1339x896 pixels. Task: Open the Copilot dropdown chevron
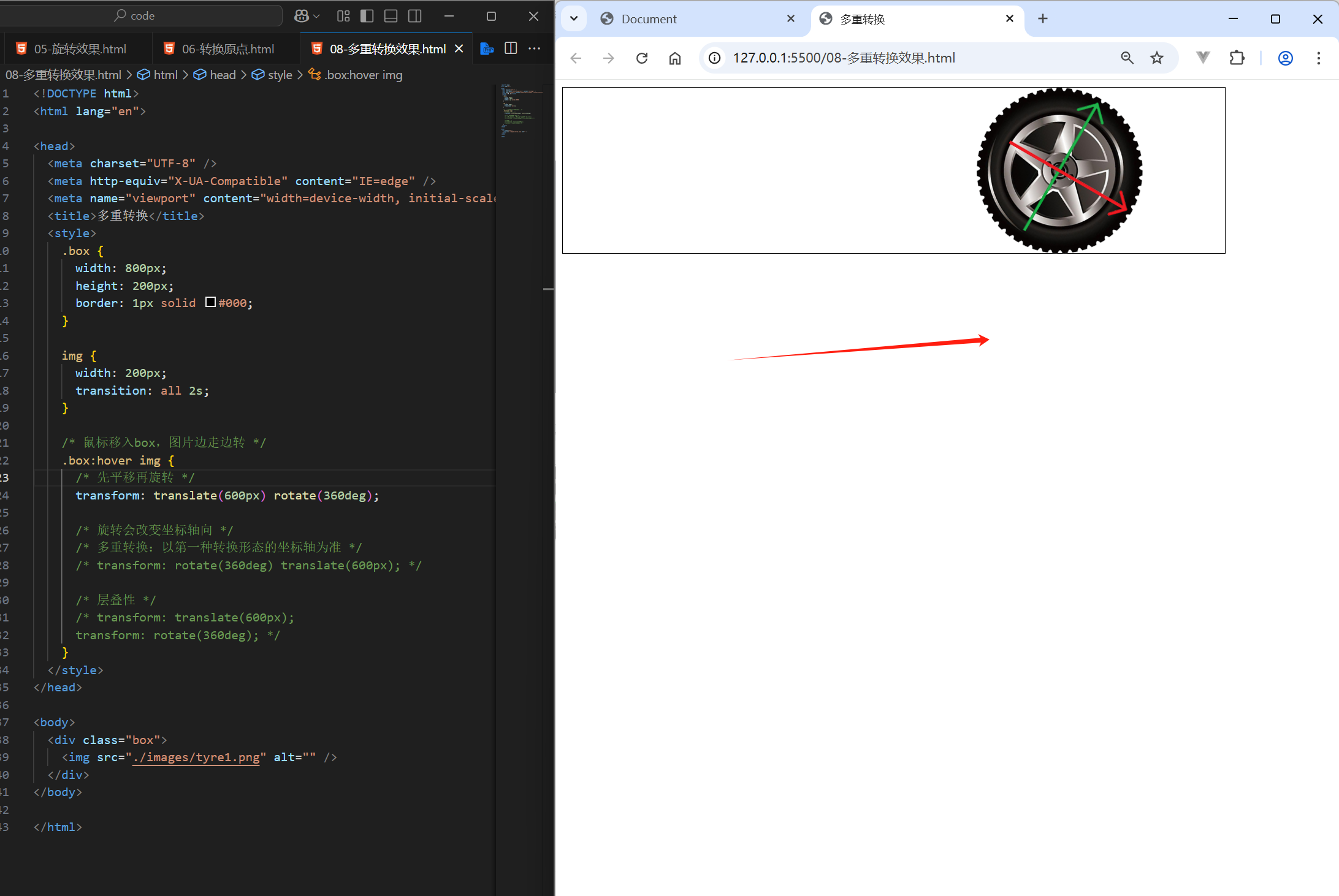316,16
